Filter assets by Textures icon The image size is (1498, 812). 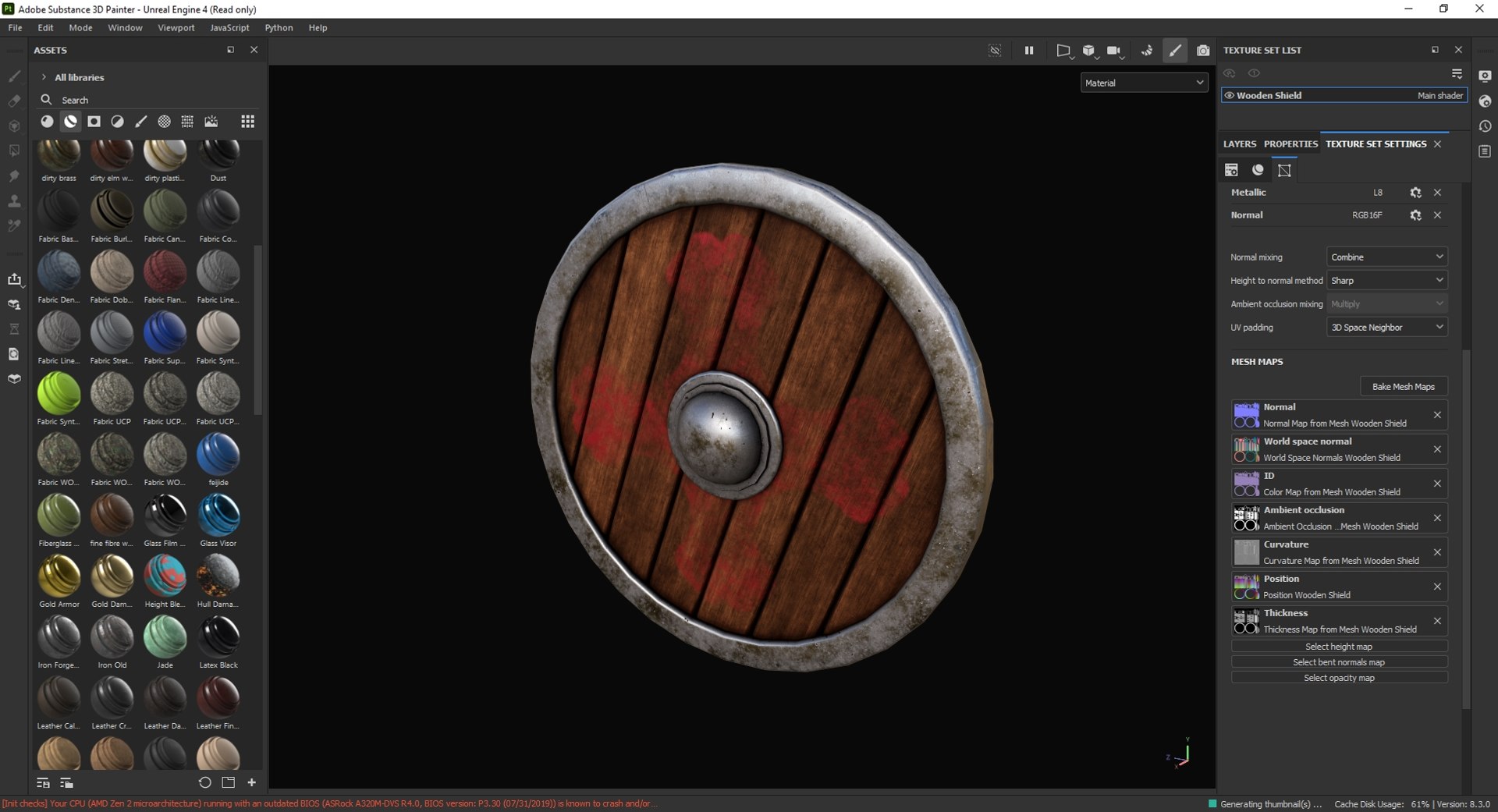coord(187,122)
